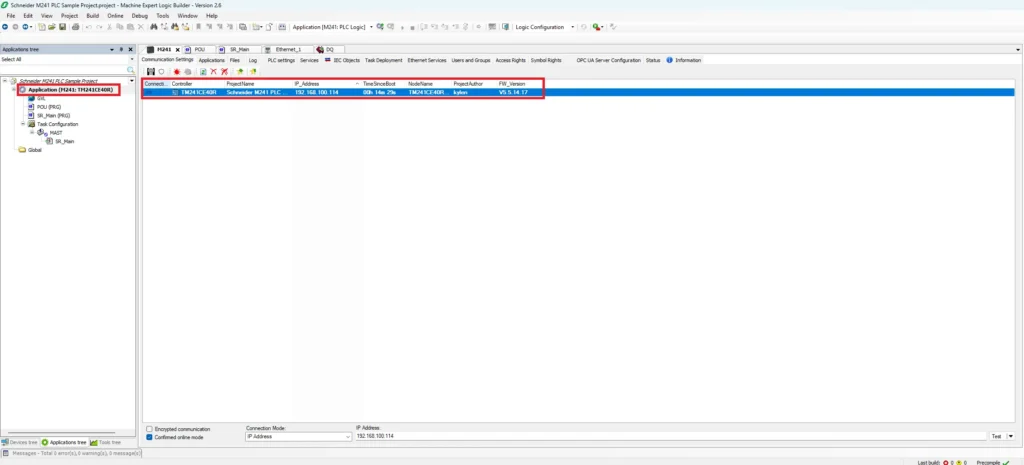Open the Build menu
This screenshot has height=465, width=1024.
[x=93, y=16]
